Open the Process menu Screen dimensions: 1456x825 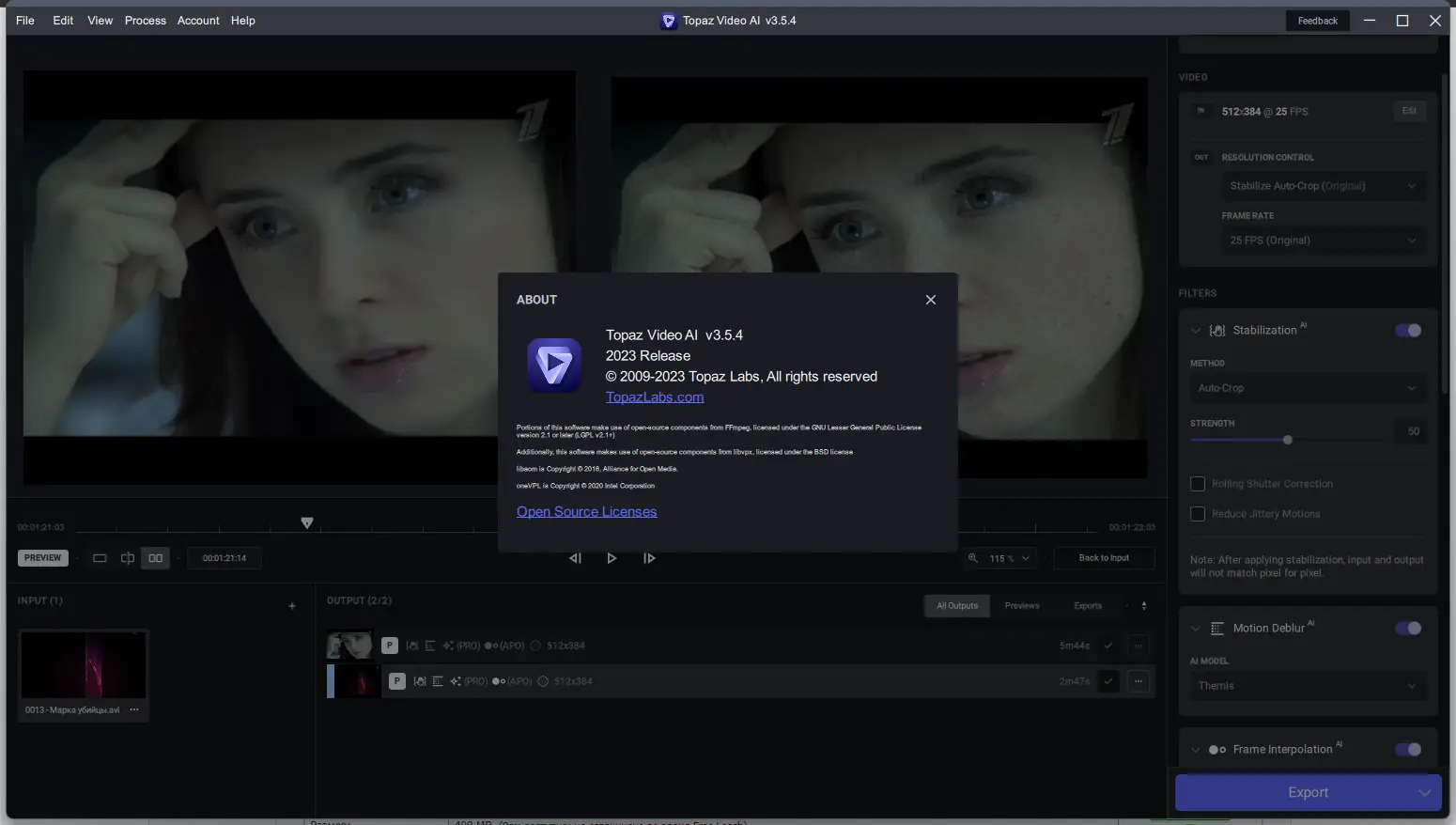coord(145,20)
